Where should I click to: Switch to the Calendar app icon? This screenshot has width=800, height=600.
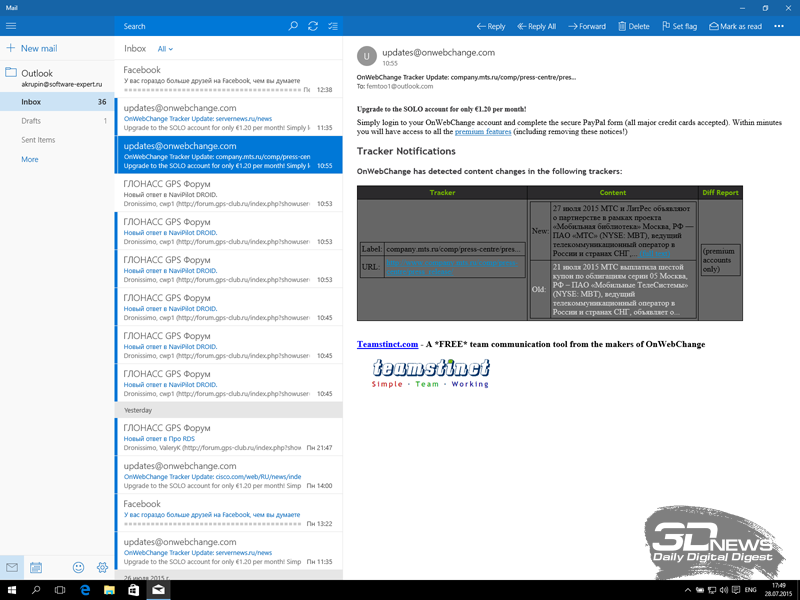click(36, 567)
